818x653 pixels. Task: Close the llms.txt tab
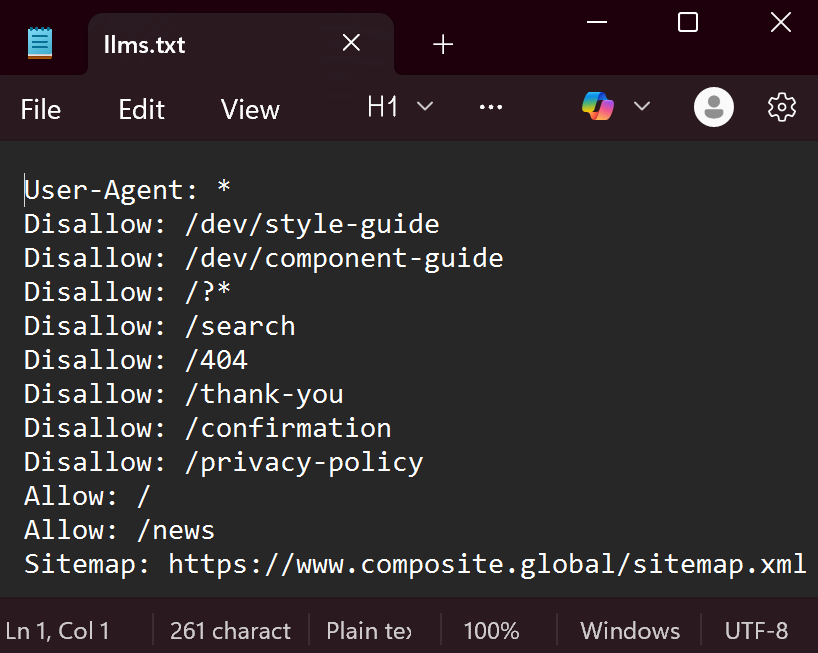(x=350, y=43)
